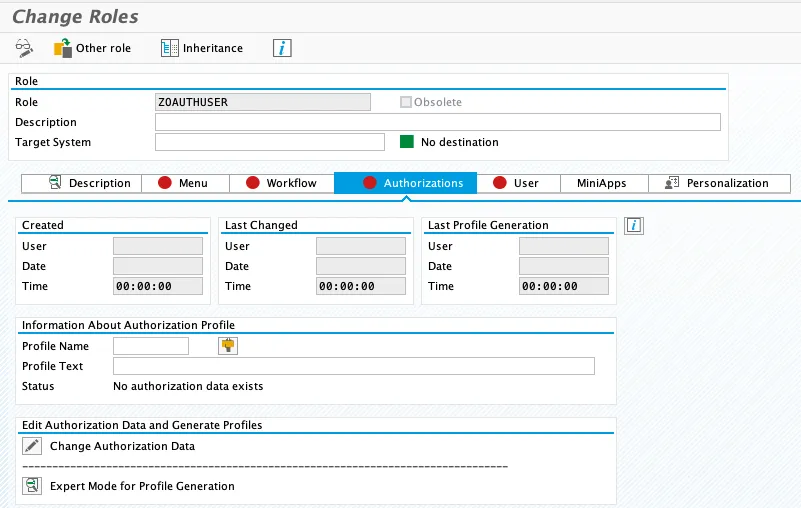Select the Workflow tab
801x508 pixels.
[x=281, y=183]
